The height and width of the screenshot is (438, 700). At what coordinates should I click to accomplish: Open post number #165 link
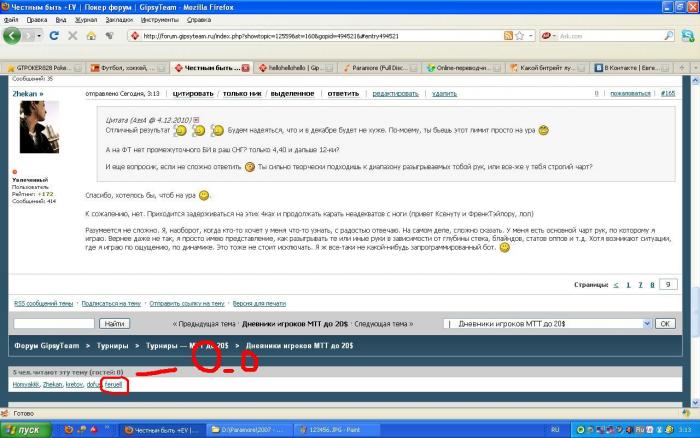pos(668,94)
